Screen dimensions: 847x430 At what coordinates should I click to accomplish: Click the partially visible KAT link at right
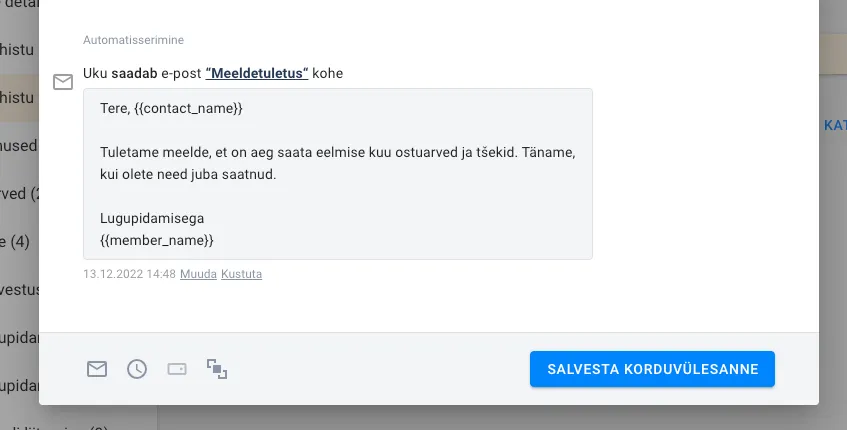tap(833, 126)
